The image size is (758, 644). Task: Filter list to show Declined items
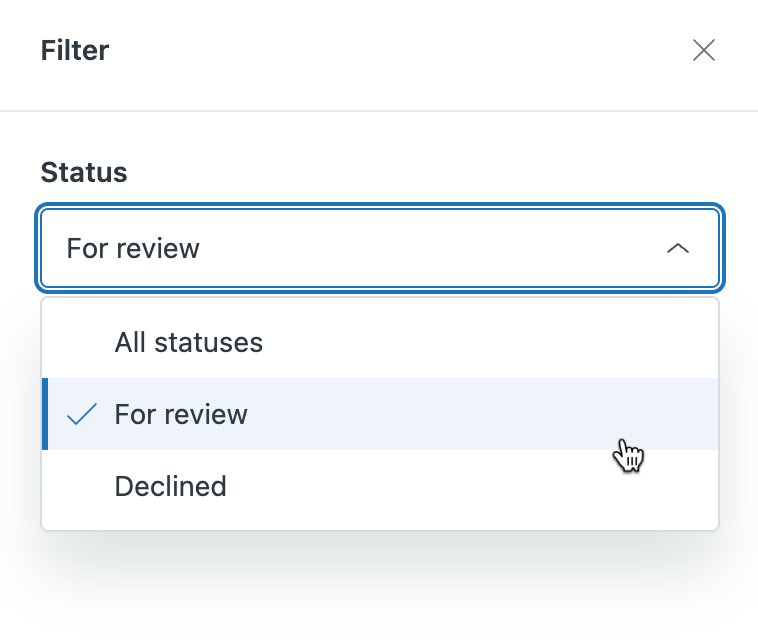coord(171,486)
